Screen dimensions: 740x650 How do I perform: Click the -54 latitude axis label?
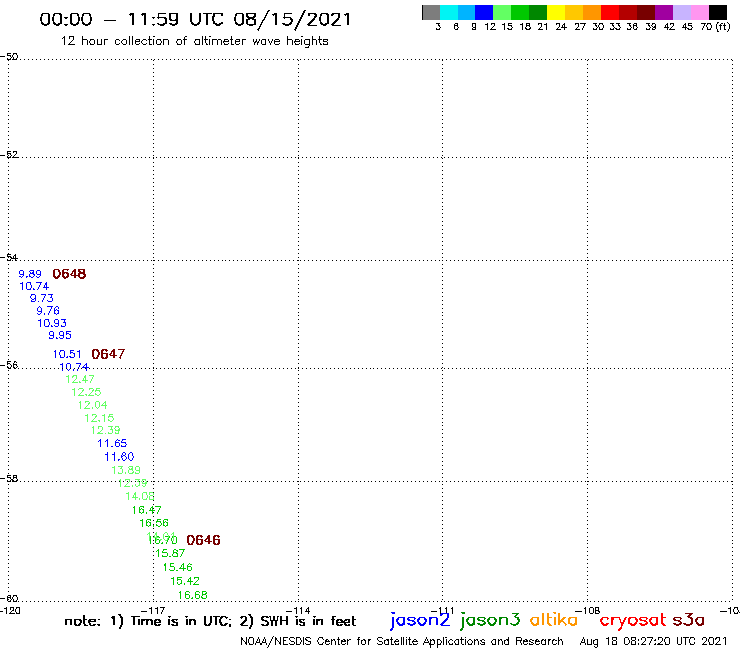[x=9, y=257]
